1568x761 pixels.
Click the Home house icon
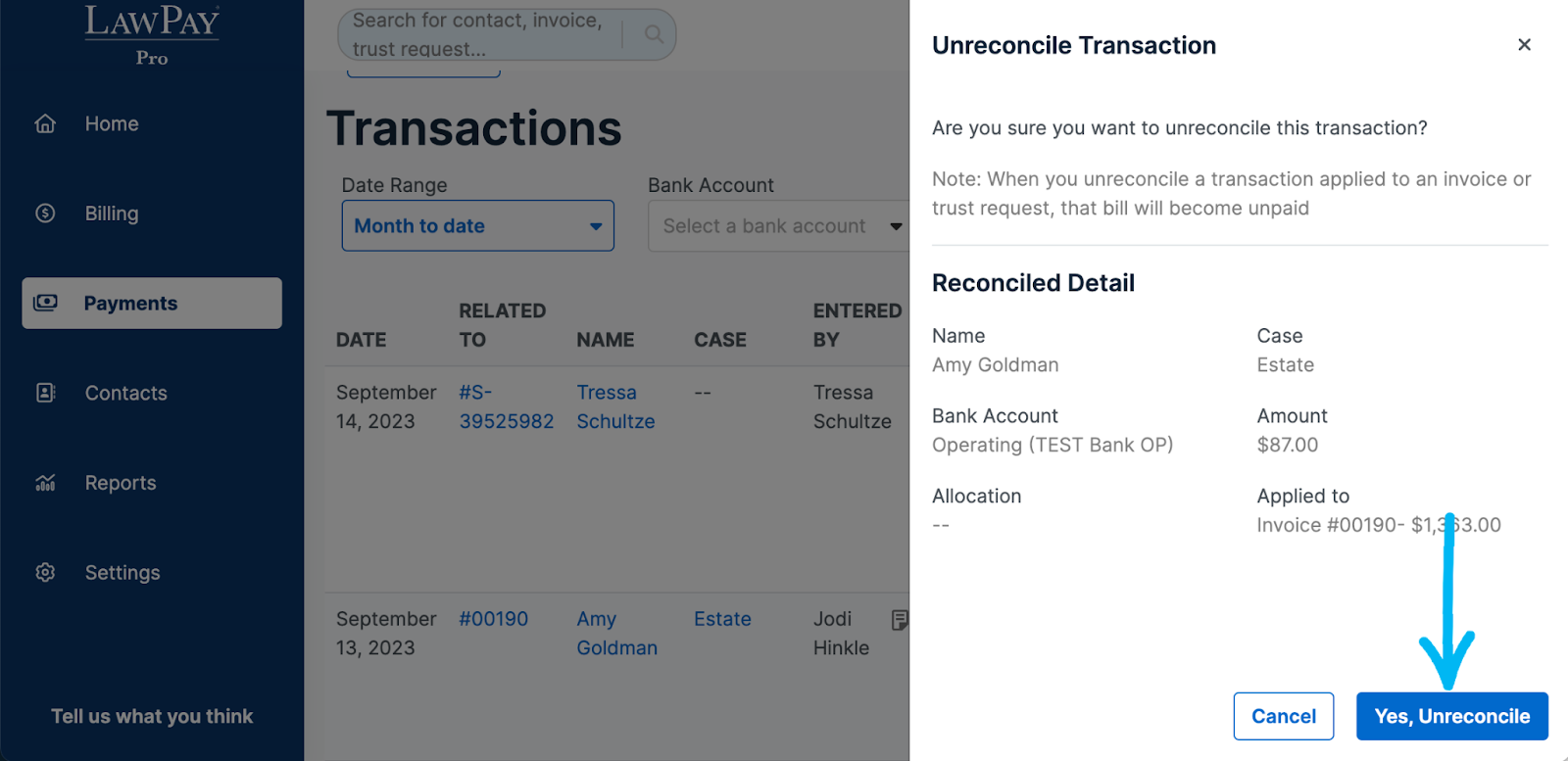(x=45, y=124)
